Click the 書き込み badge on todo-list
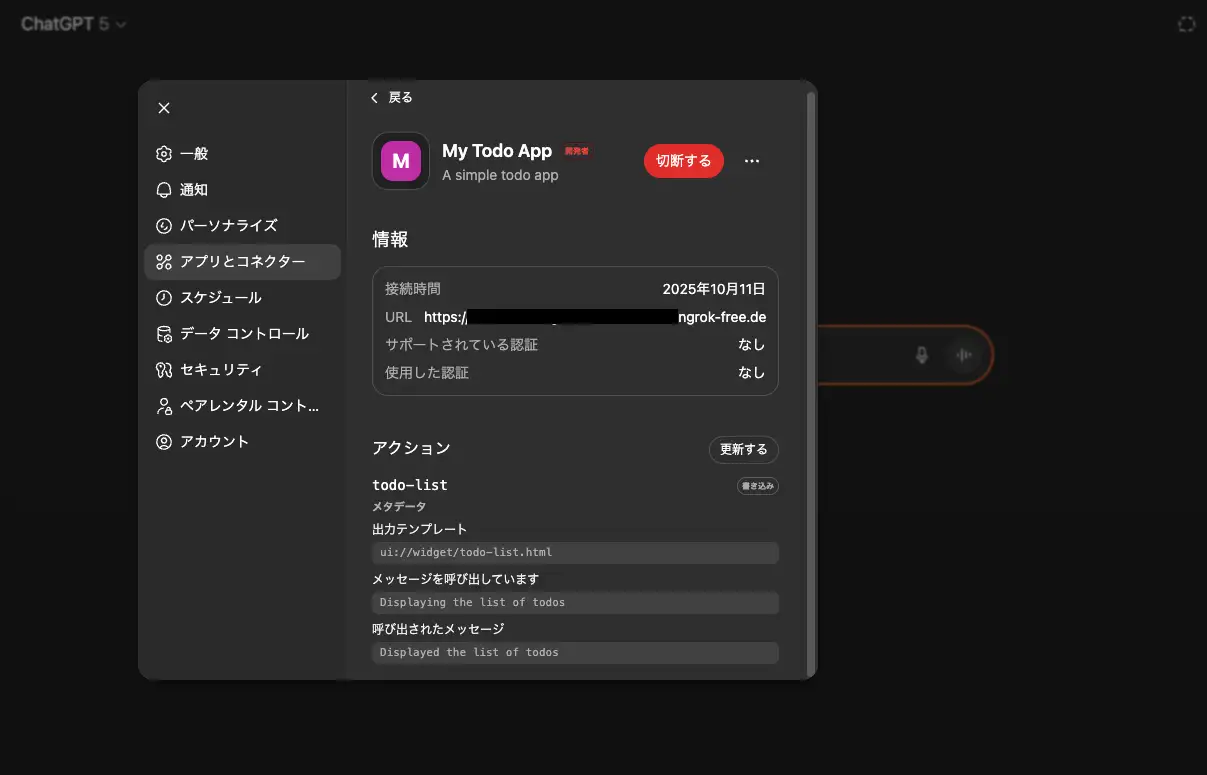 tap(758, 486)
